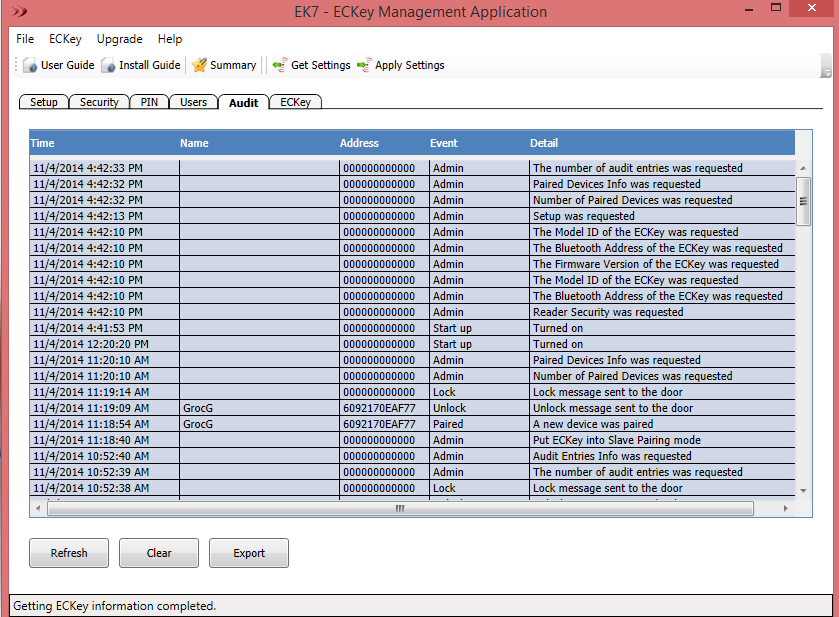Click the vertical scrollbar up arrow
Image resolution: width=839 pixels, height=617 pixels.
(803, 168)
